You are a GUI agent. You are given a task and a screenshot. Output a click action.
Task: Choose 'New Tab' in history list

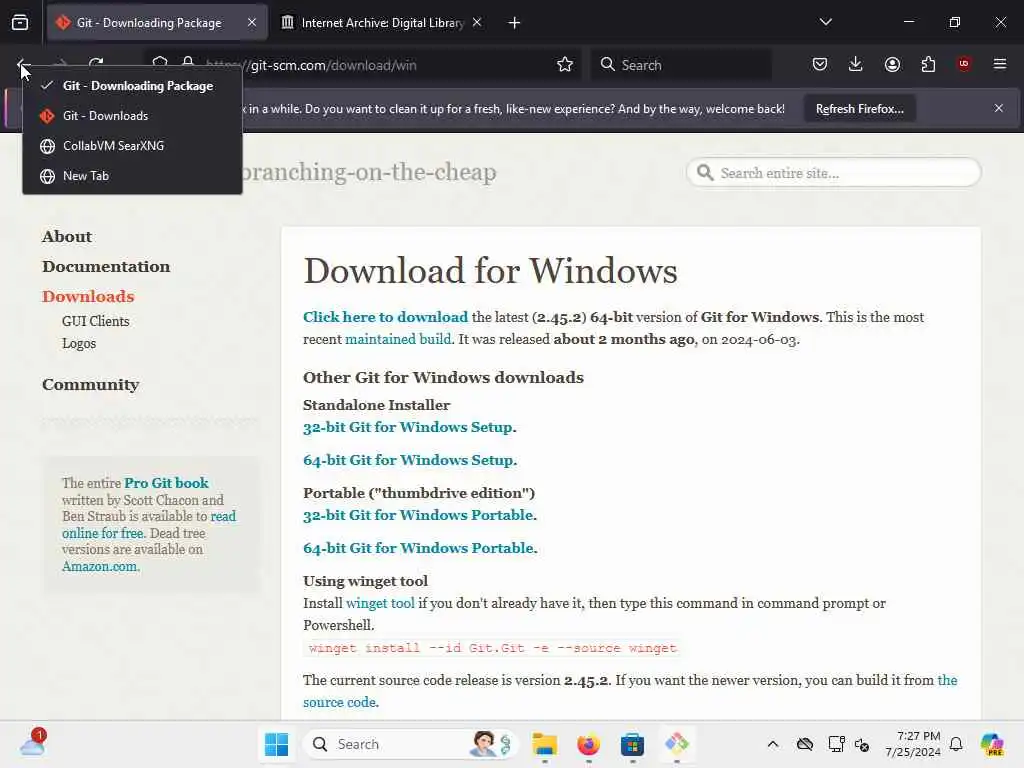tap(133, 176)
